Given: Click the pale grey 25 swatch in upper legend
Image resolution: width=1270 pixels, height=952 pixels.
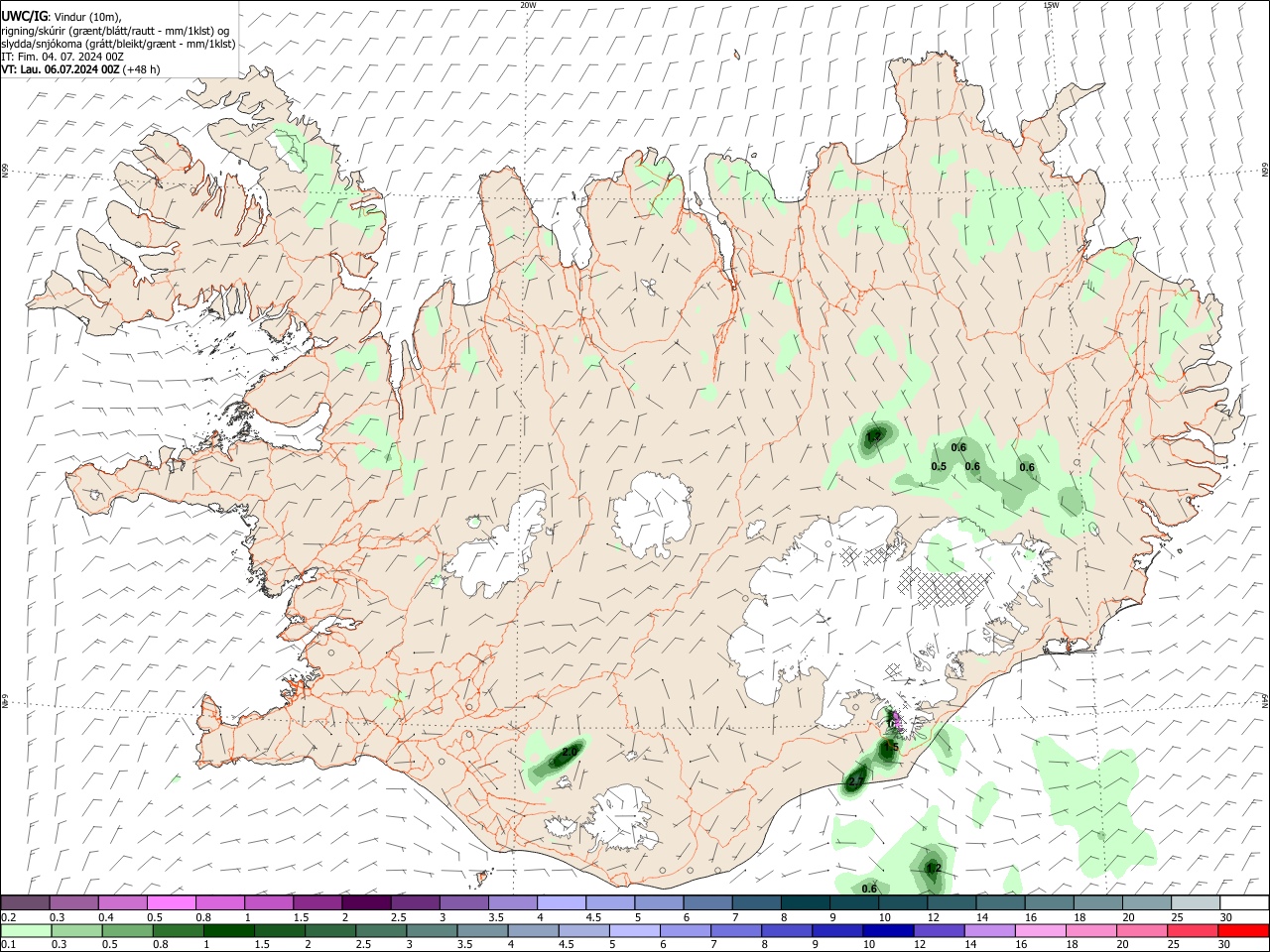Looking at the screenshot, I should pos(1196,903).
